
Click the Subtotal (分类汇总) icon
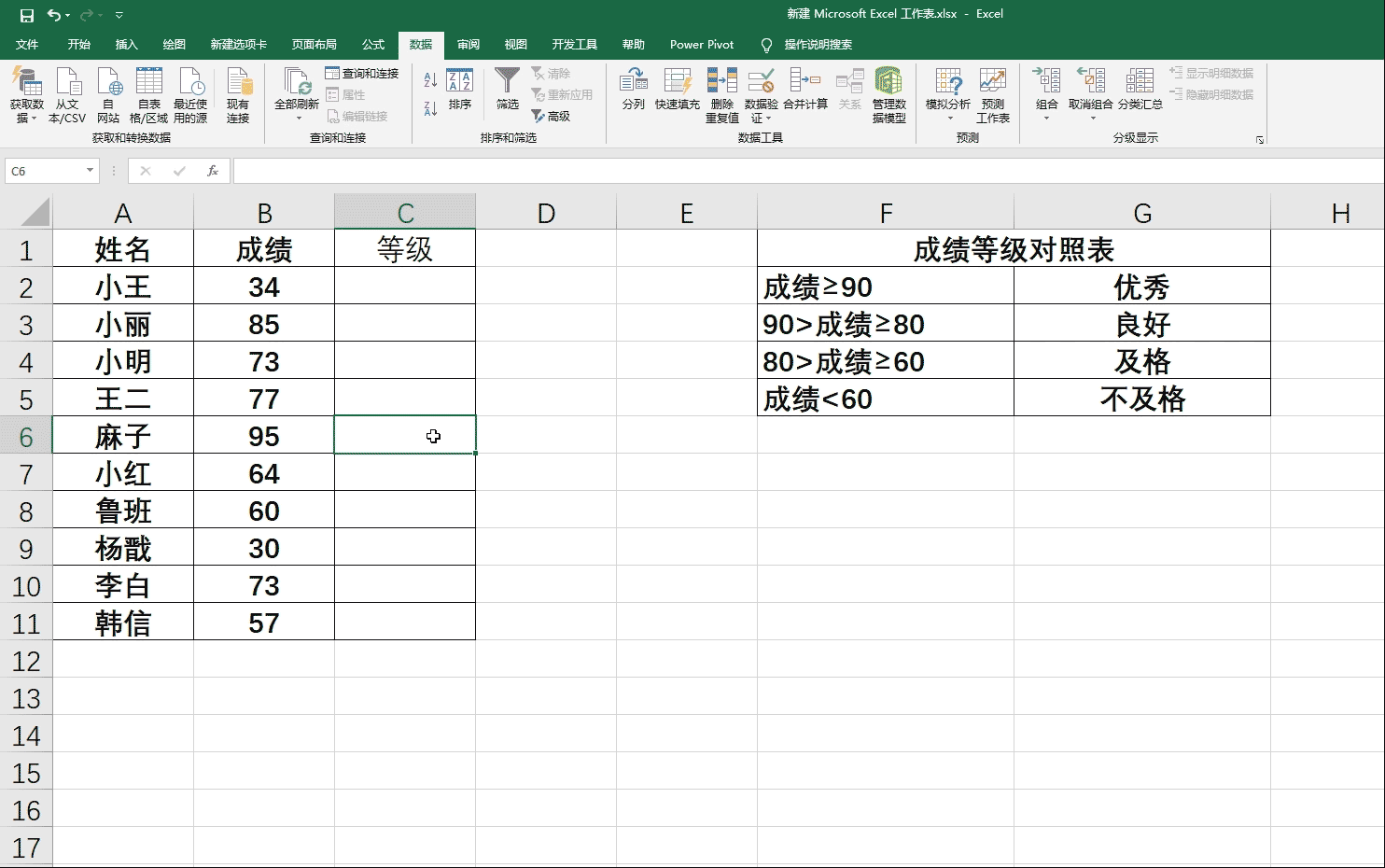1140,82
